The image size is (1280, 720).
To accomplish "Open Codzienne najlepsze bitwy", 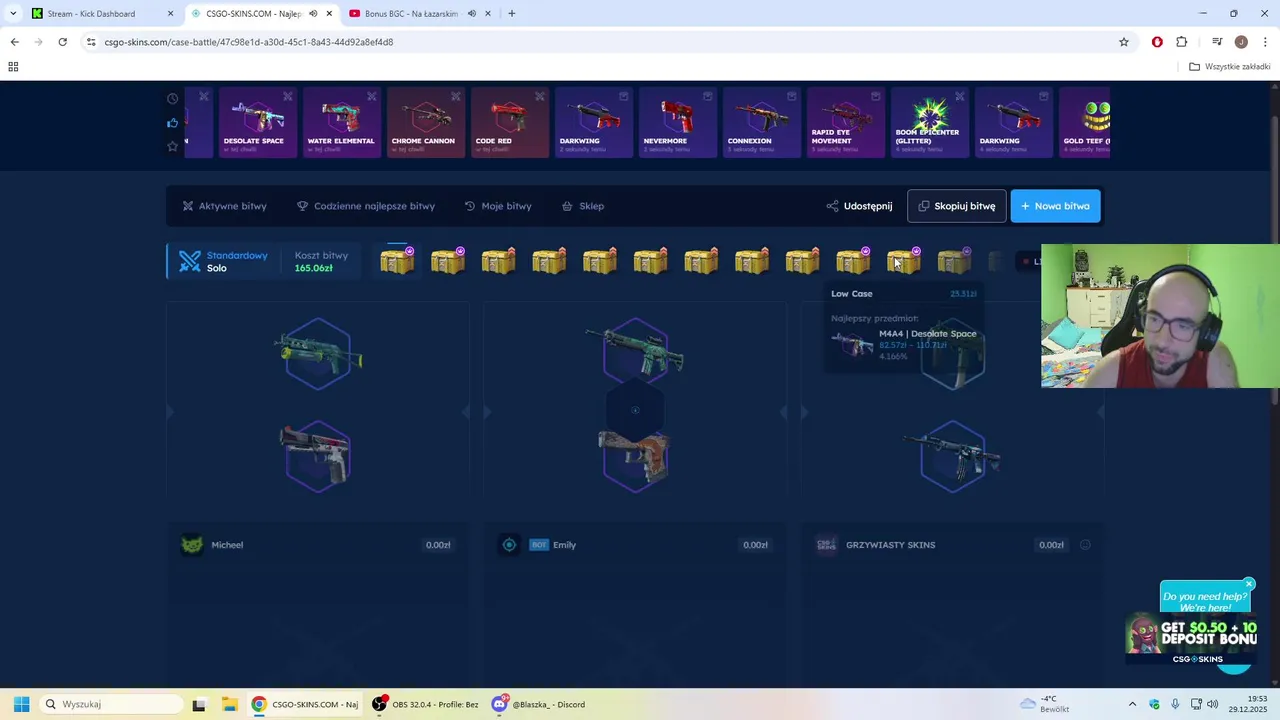I will [x=366, y=206].
